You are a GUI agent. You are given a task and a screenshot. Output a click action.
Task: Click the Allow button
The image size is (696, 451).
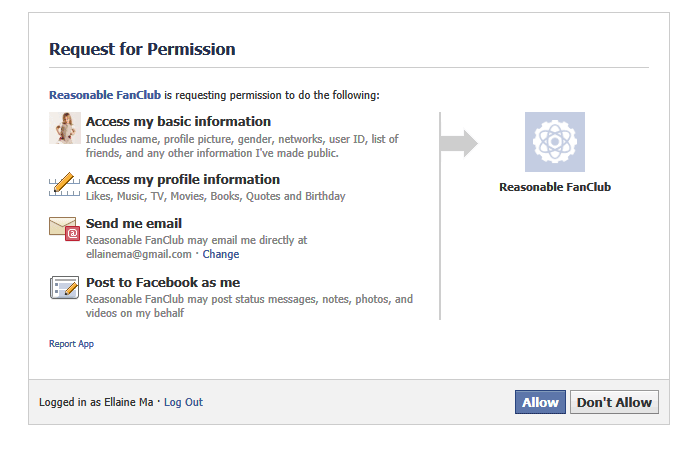point(540,402)
